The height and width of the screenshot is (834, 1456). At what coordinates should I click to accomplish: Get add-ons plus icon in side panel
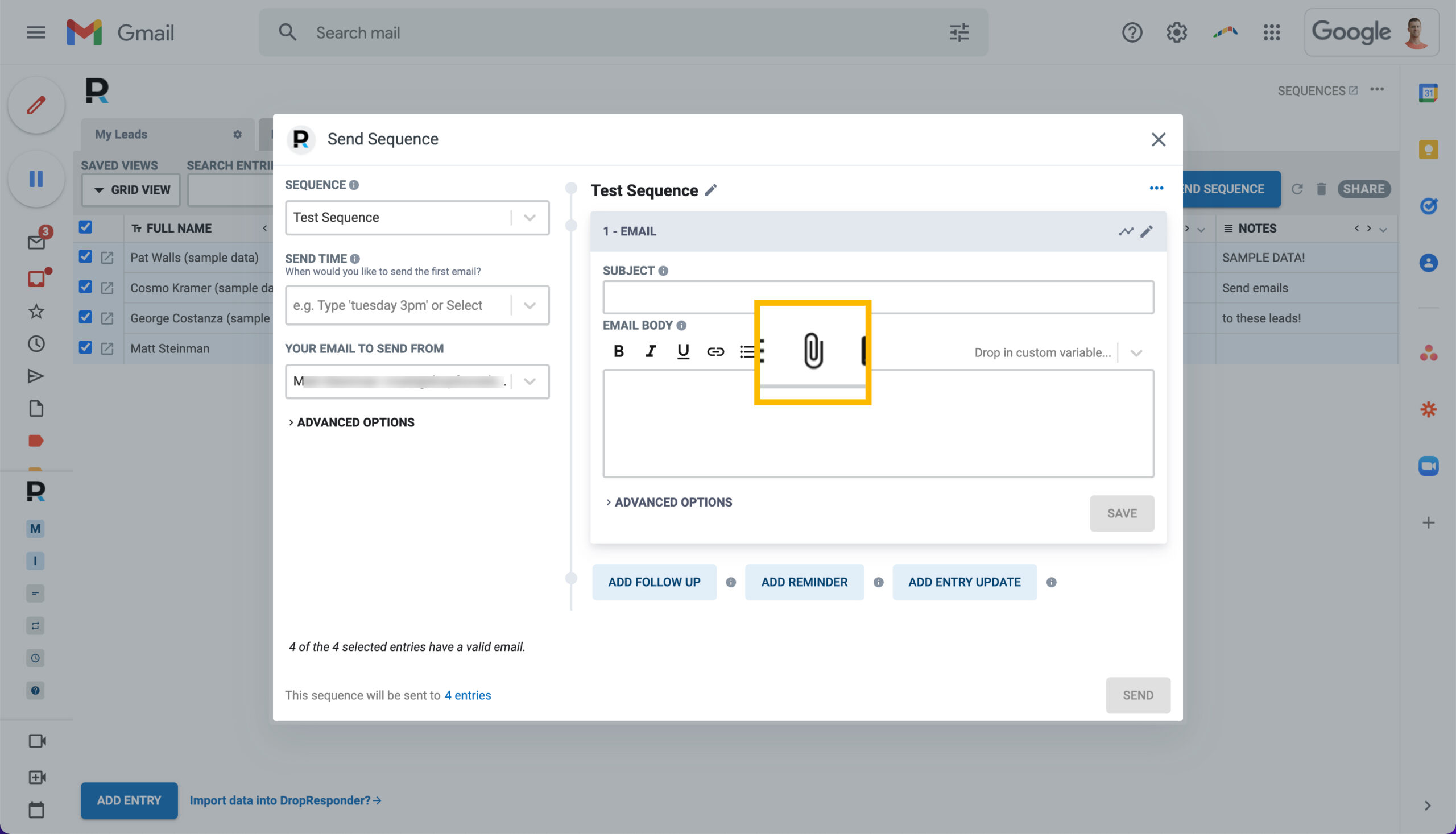click(1428, 522)
